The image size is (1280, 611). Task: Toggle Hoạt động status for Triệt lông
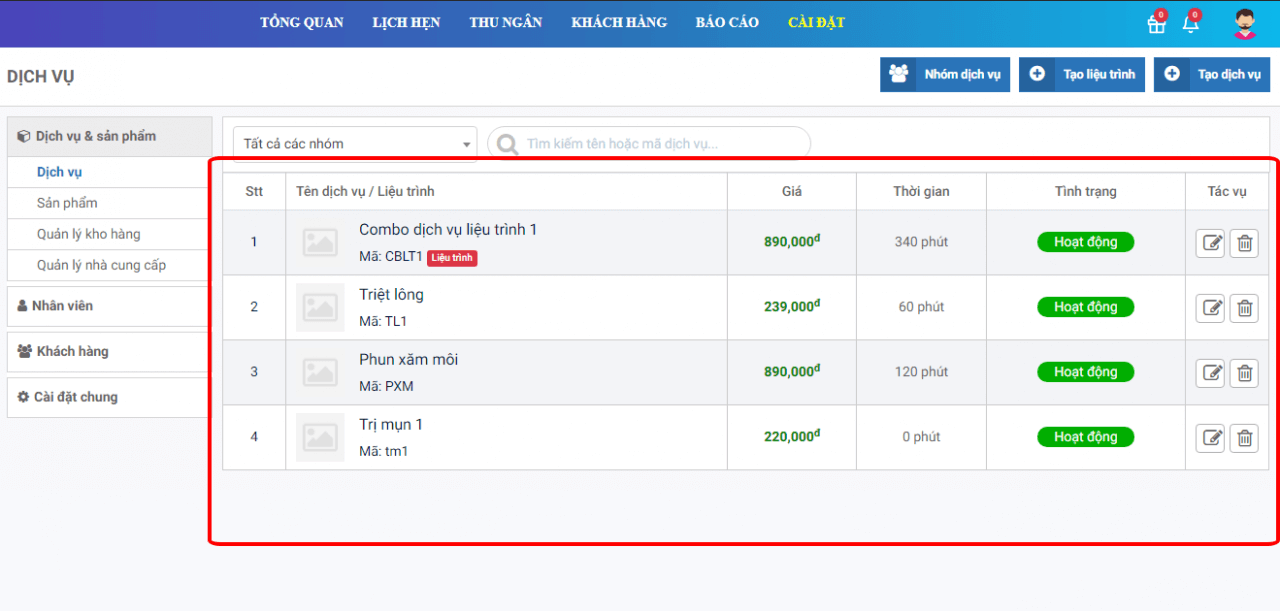coord(1085,307)
